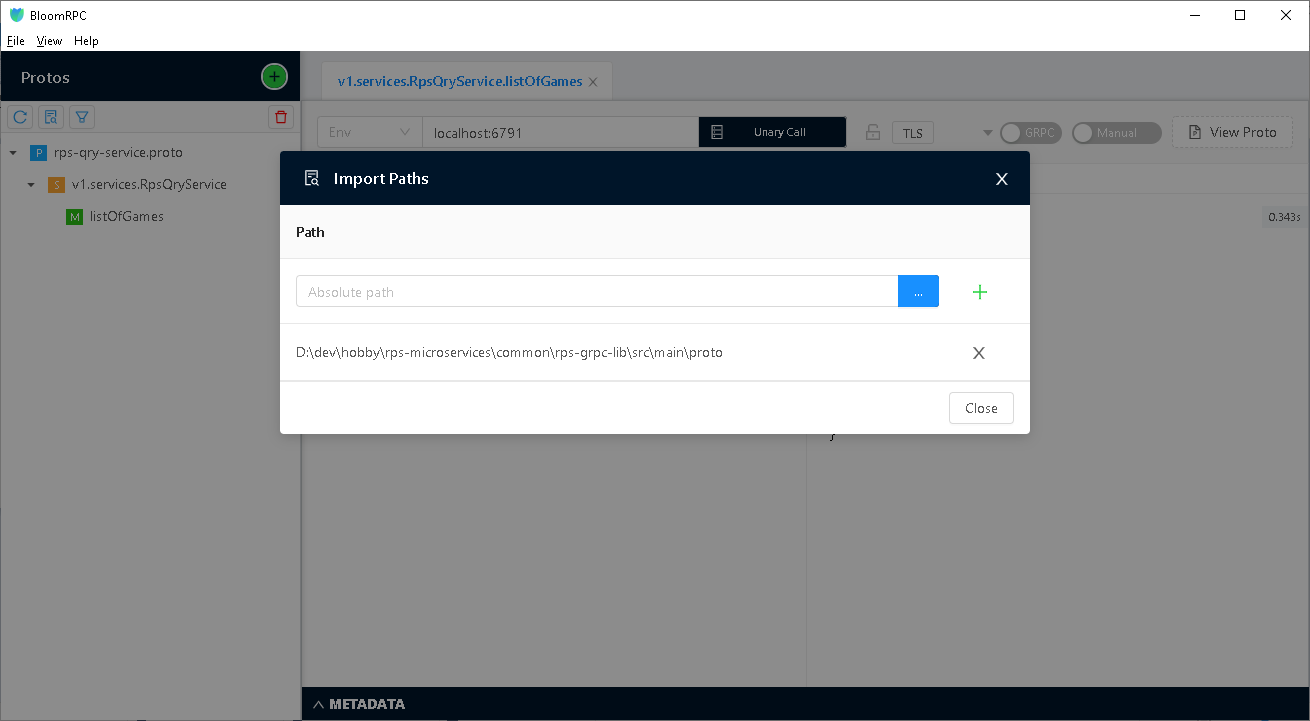The image size is (1310, 721).
Task: Click the green add proto button
Action: 274,76
